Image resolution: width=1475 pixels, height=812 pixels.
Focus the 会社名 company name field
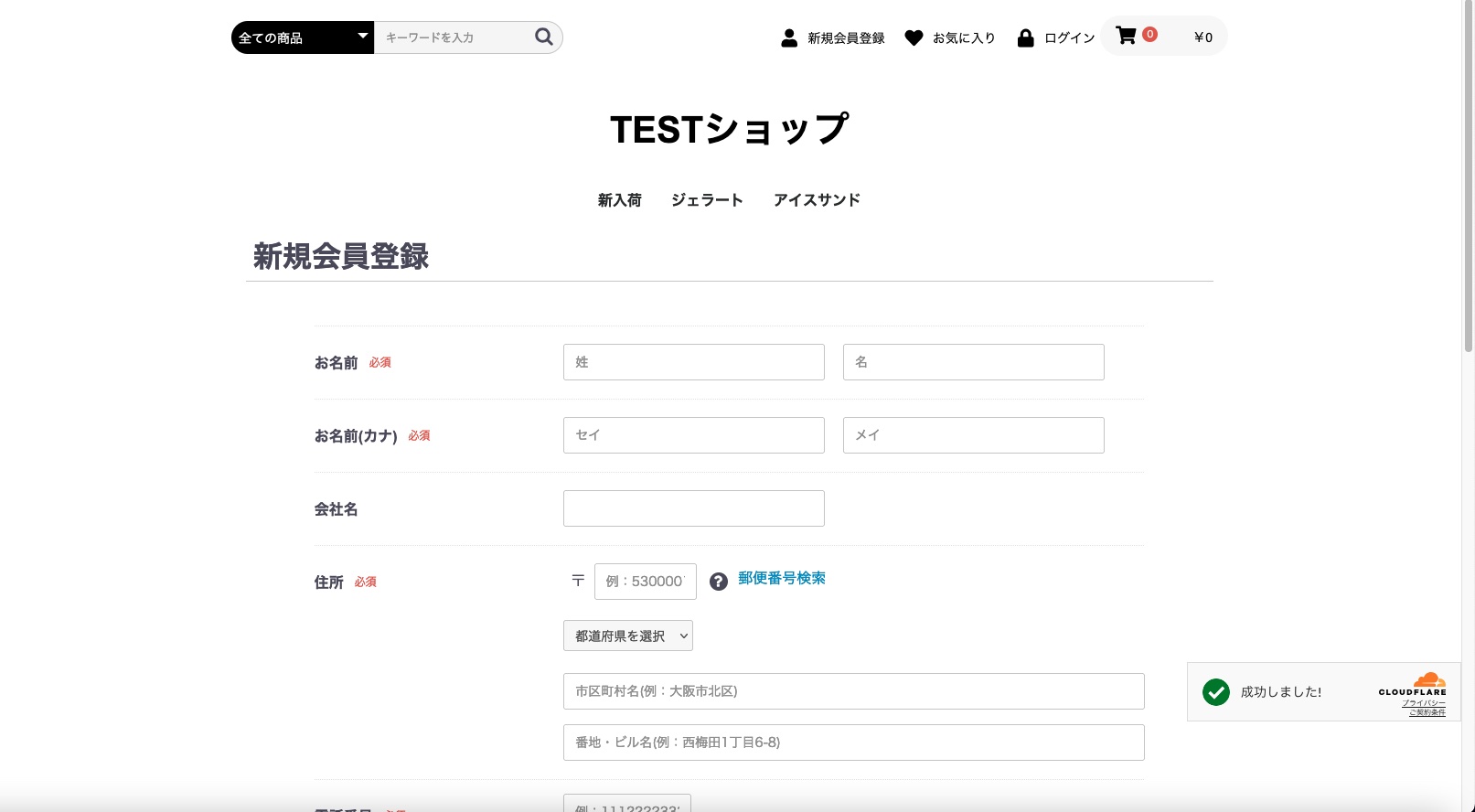693,508
